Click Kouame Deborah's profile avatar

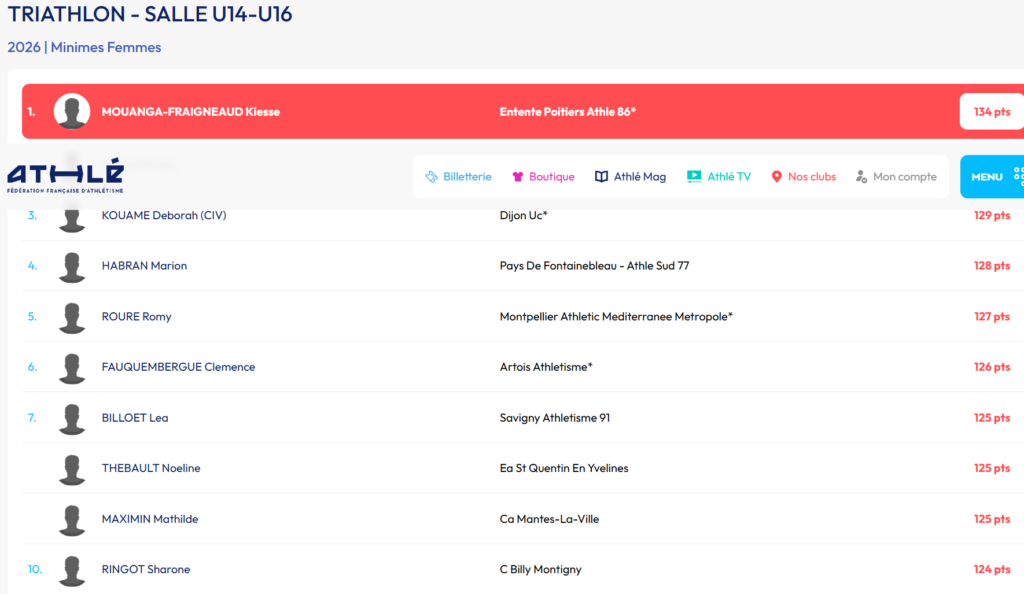72,216
